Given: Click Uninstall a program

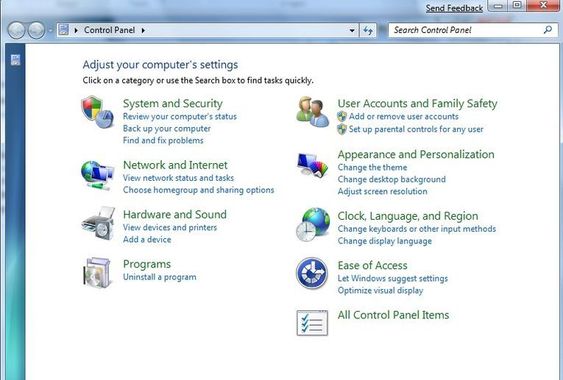Looking at the screenshot, I should click(160, 277).
